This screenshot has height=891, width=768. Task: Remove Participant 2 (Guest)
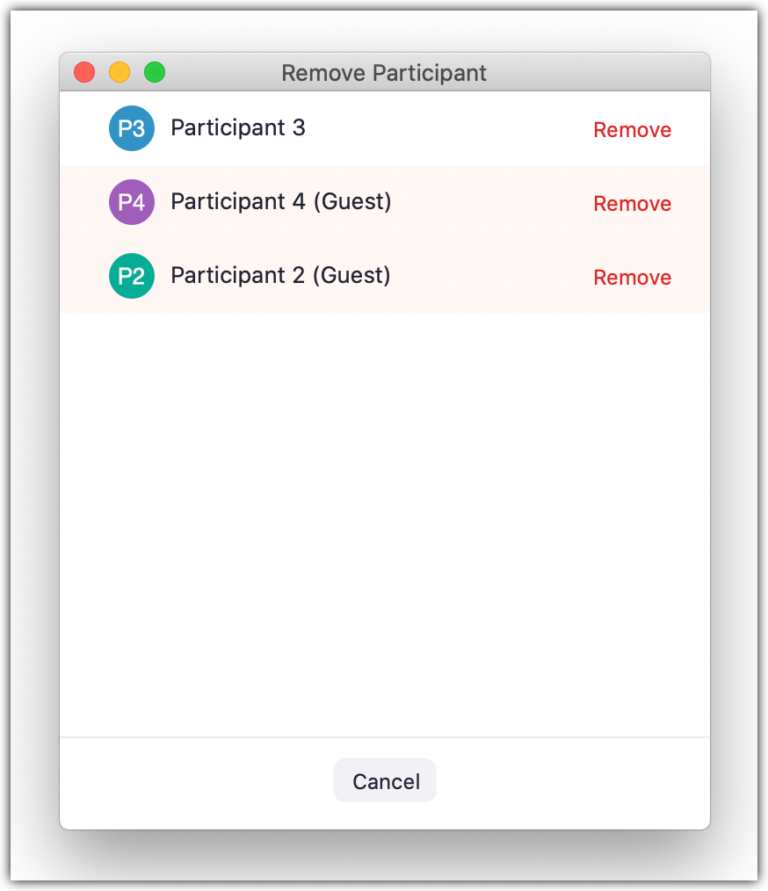coord(632,277)
